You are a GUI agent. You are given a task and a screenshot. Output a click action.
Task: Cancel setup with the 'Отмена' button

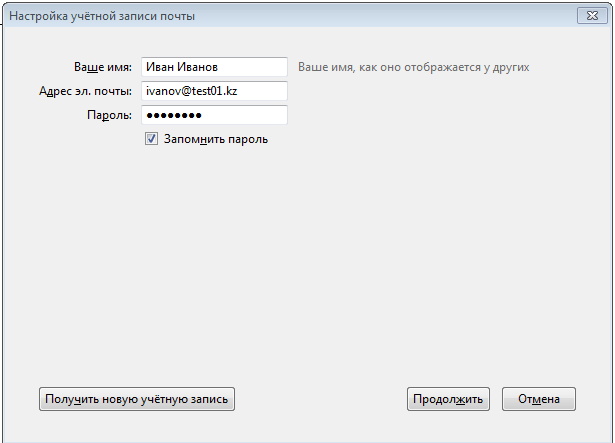coord(539,399)
